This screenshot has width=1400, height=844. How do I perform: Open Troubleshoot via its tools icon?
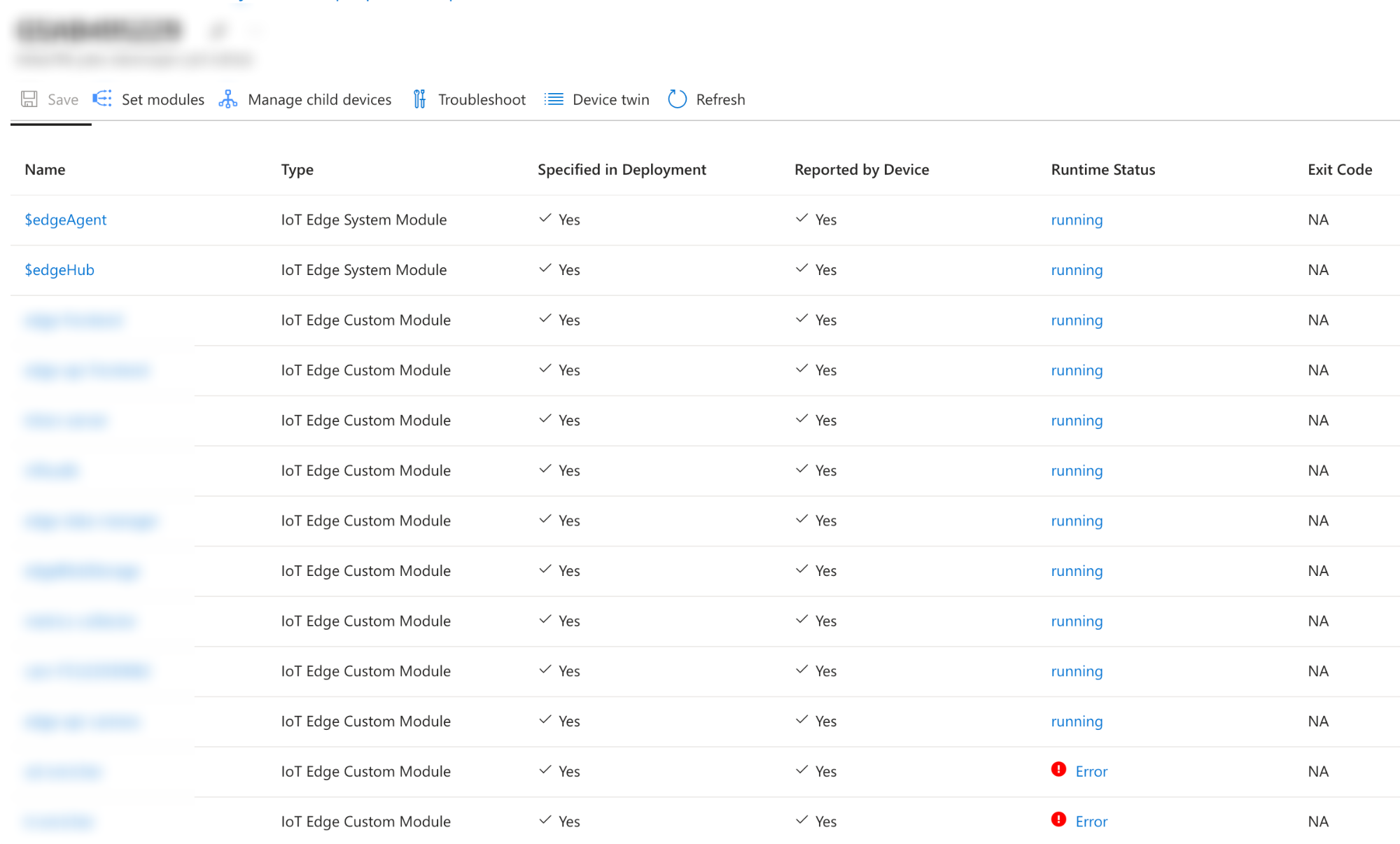(419, 99)
